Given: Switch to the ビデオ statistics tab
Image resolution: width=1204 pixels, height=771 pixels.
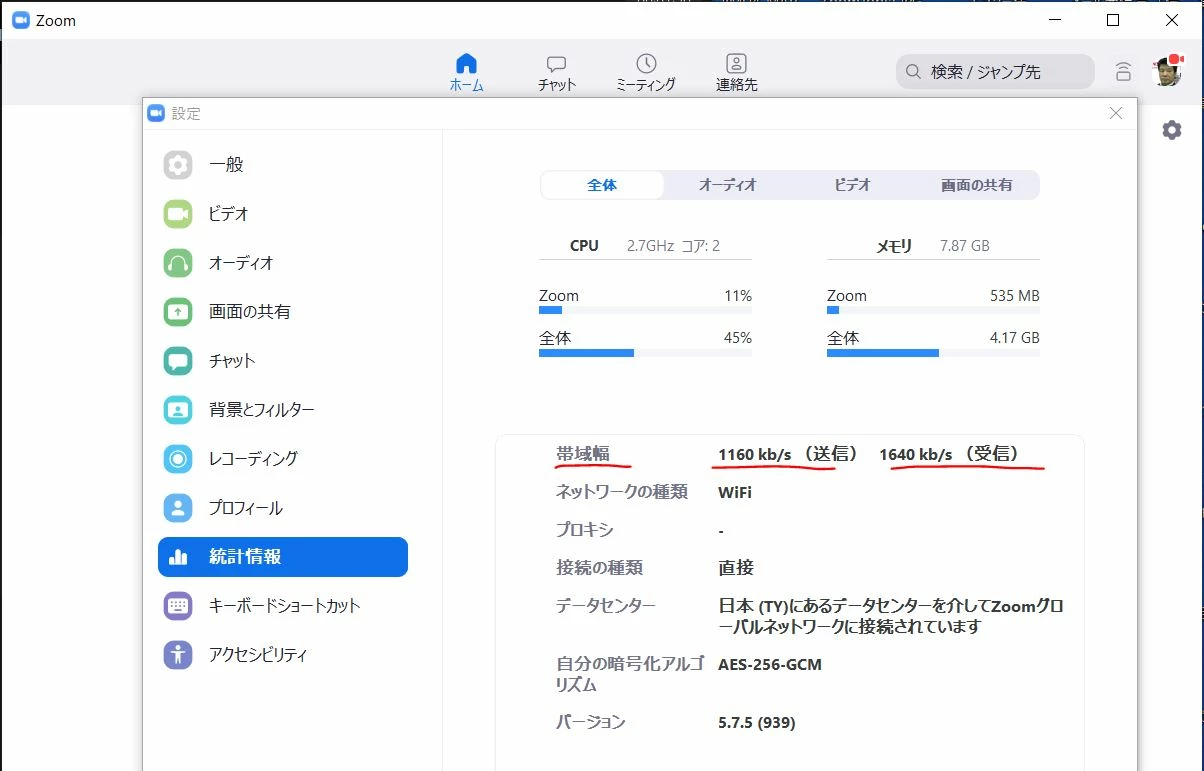Looking at the screenshot, I should point(852,185).
